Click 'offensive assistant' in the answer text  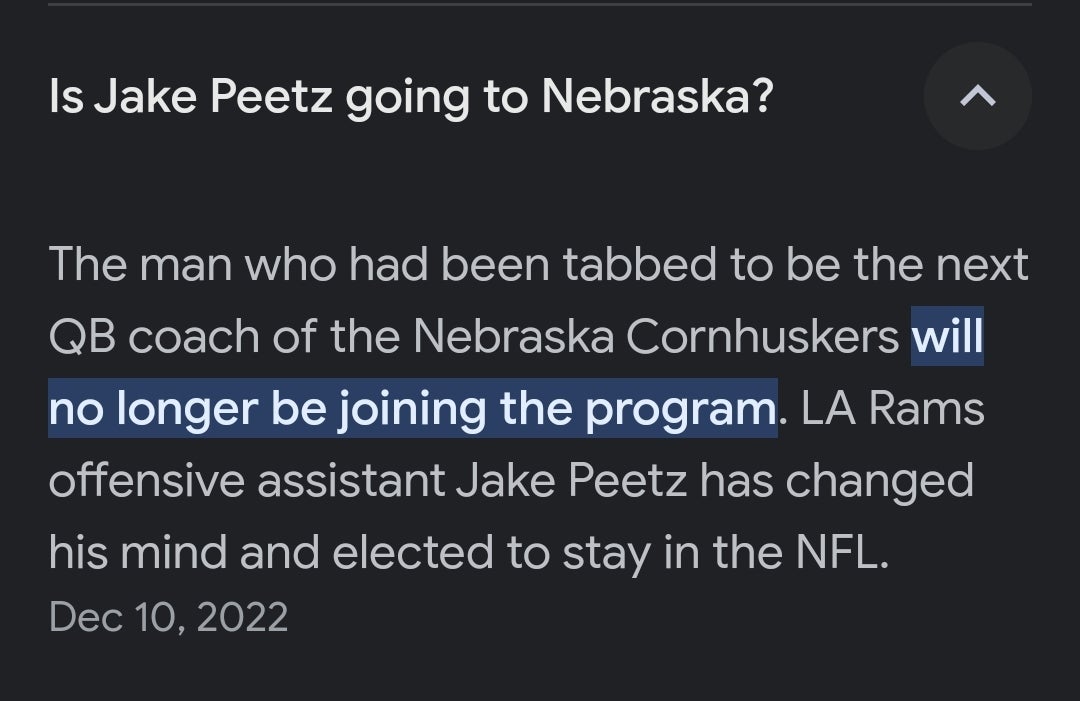click(246, 480)
